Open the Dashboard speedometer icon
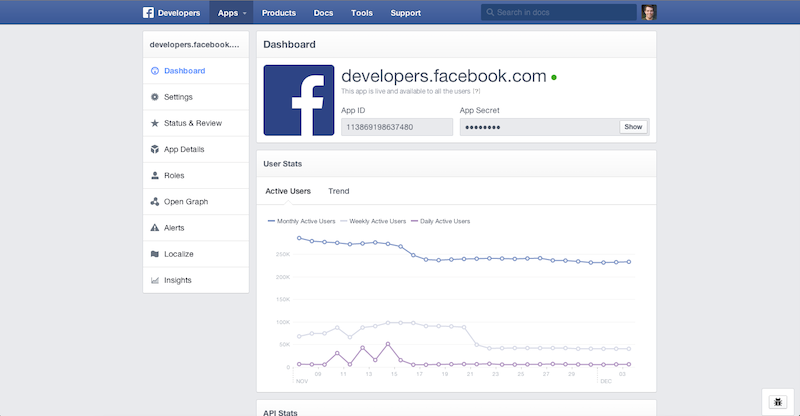Viewport: 800px width, 416px height. (x=155, y=71)
